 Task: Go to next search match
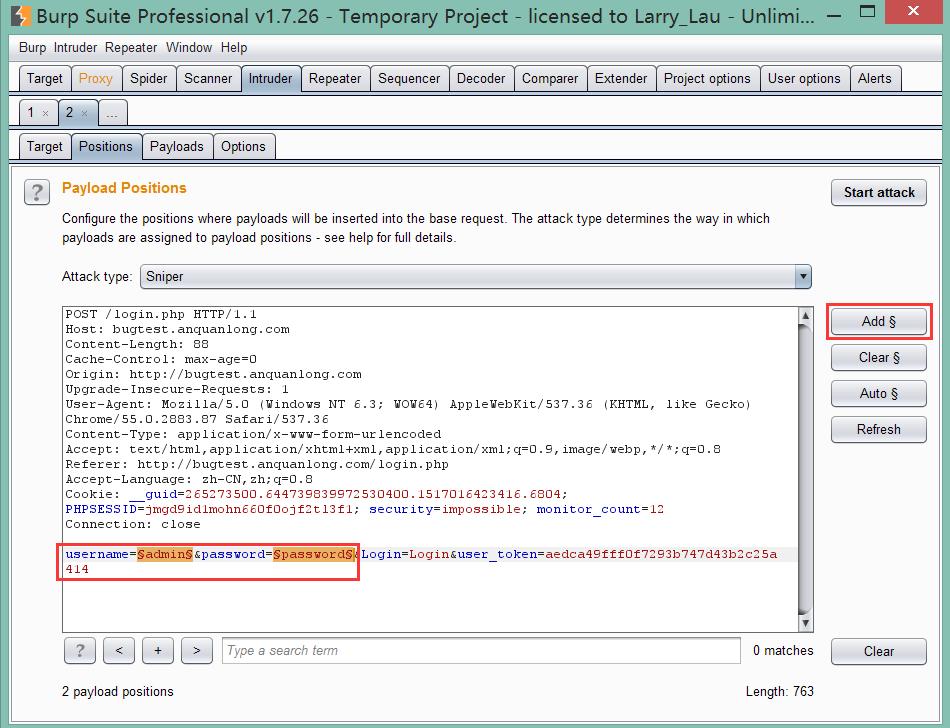pyautogui.click(x=197, y=650)
